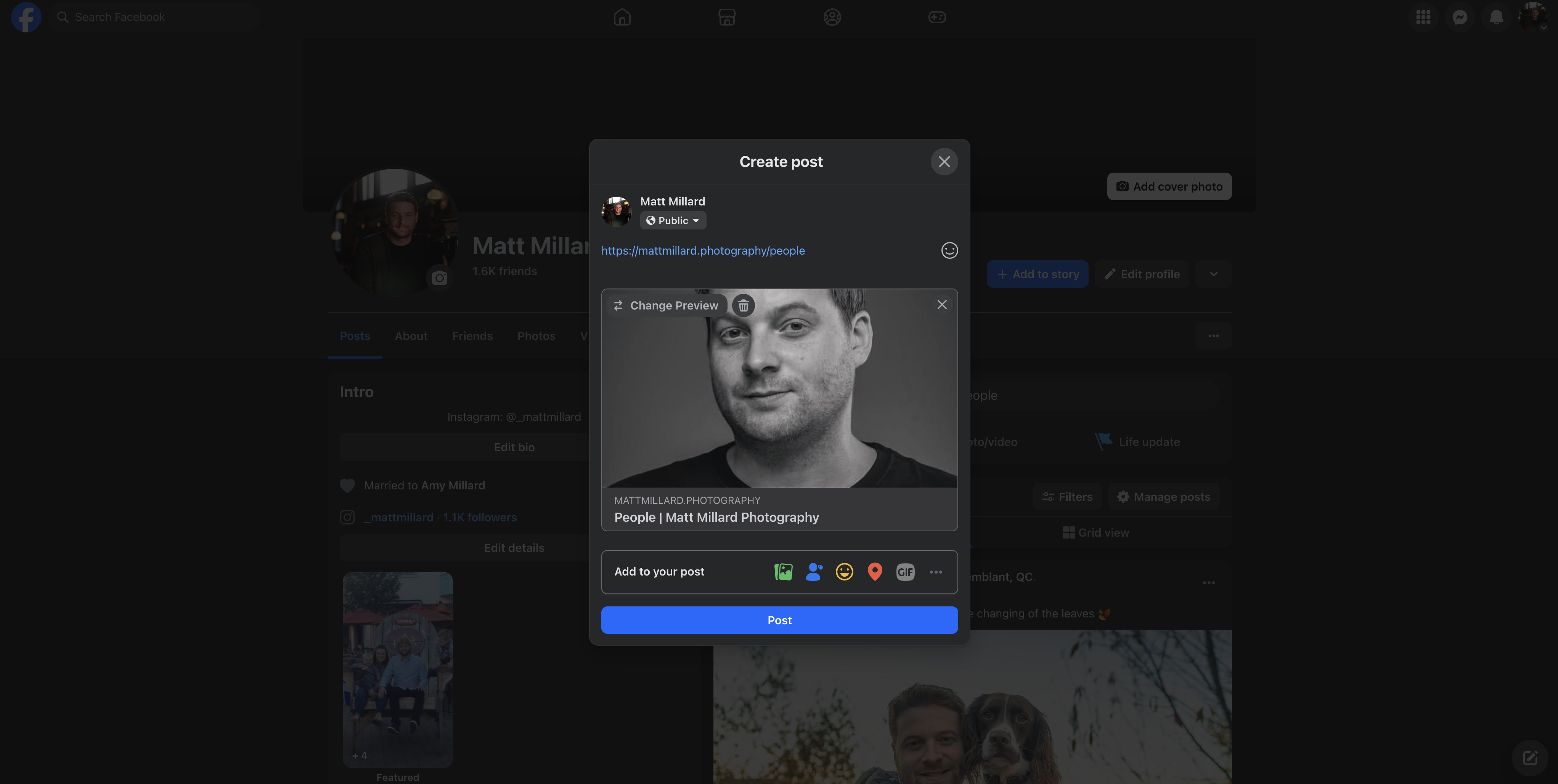The image size is (1558, 784).
Task: Publish the post with the Post button
Action: click(x=779, y=620)
